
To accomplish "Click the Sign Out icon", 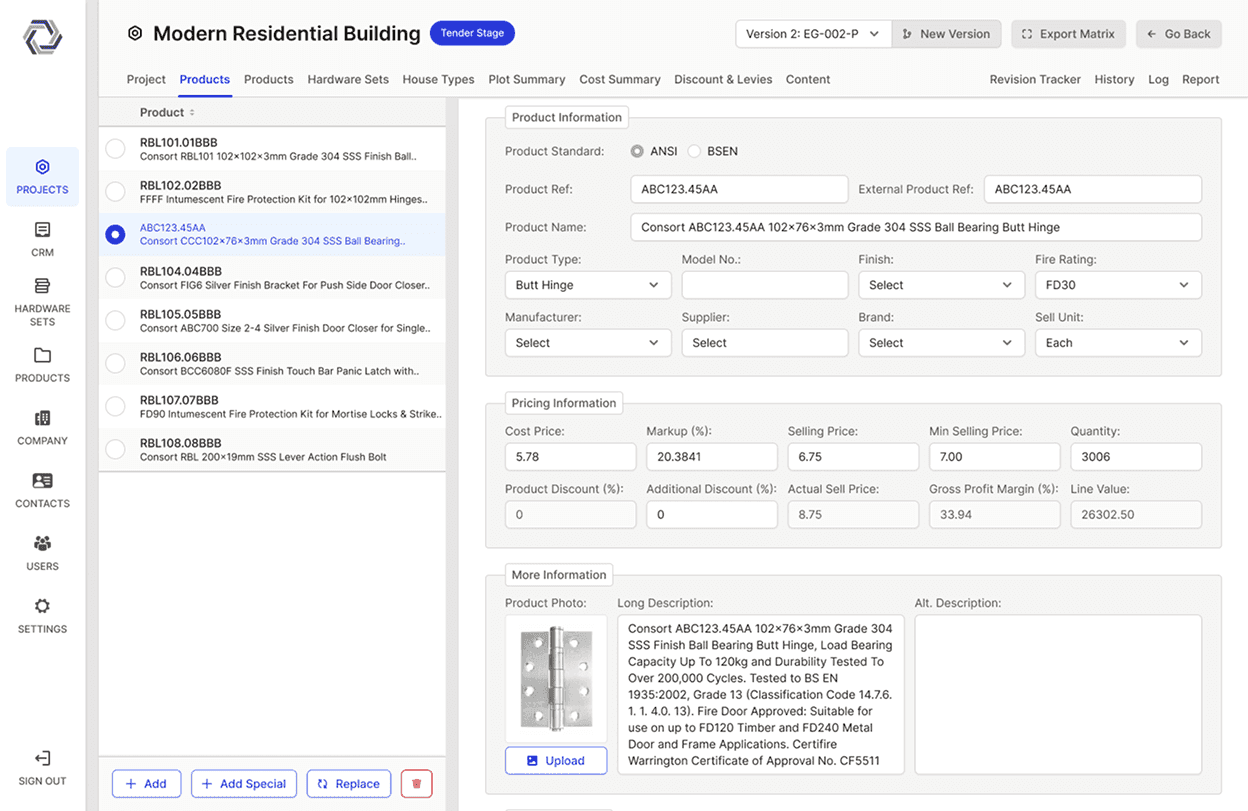I will coord(42,759).
